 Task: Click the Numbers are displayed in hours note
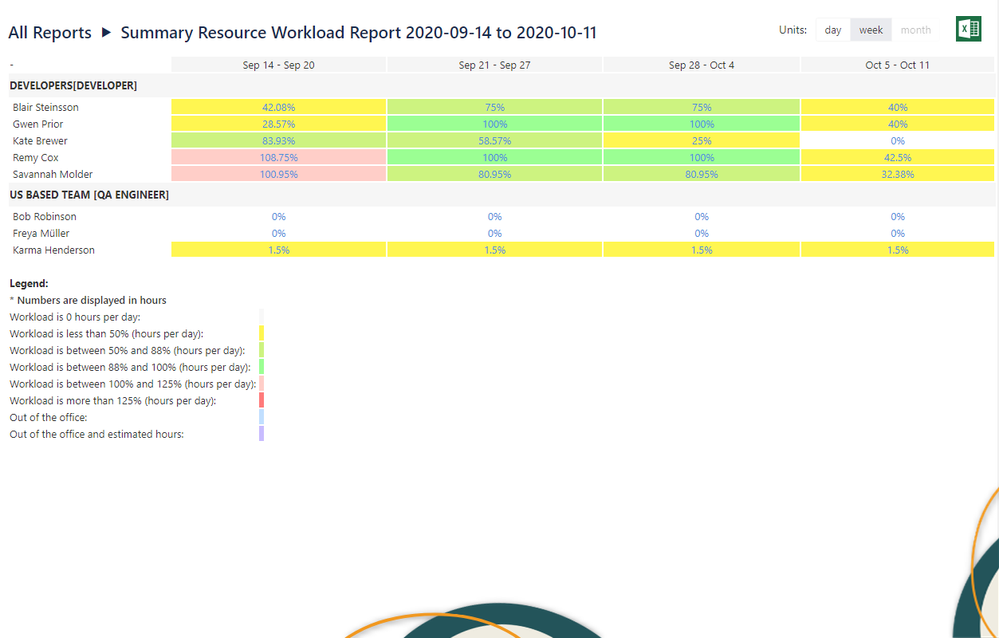(x=88, y=300)
